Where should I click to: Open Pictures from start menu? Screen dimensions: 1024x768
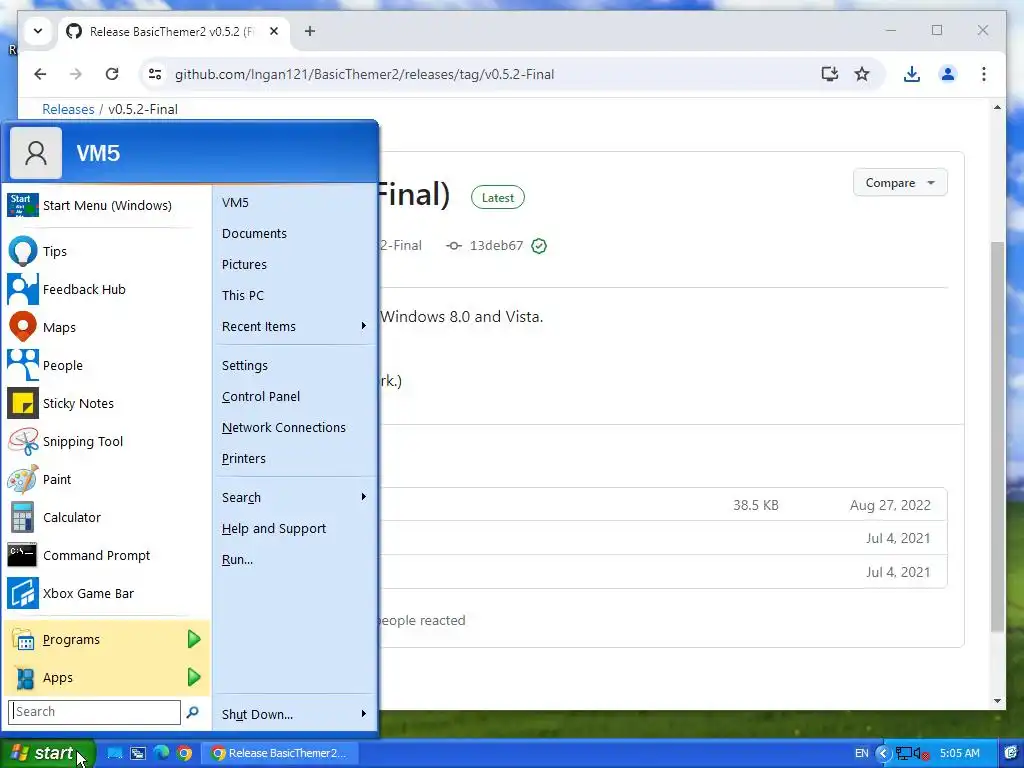coord(295,264)
